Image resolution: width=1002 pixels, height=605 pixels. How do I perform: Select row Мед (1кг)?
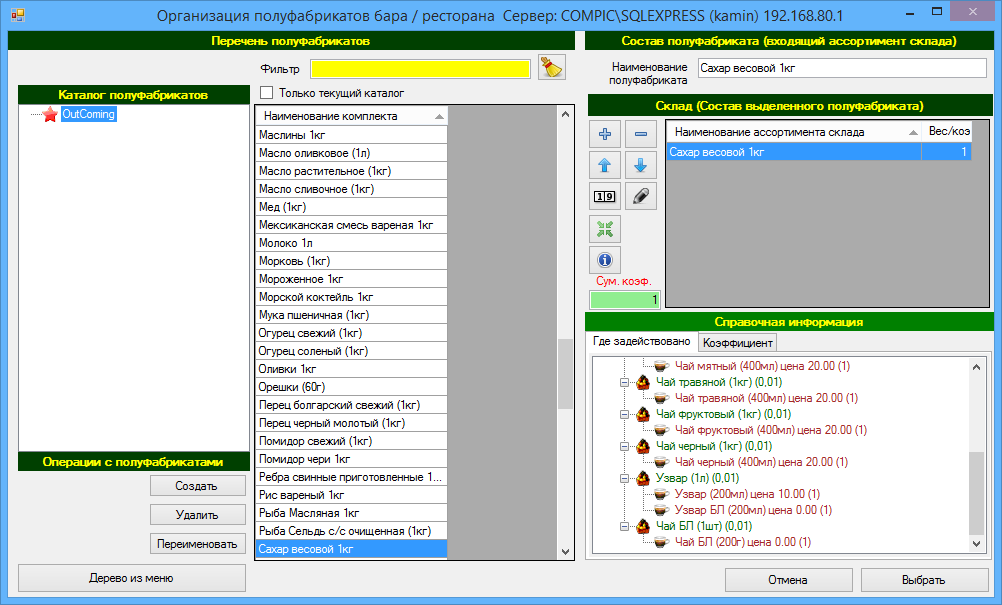[351, 207]
